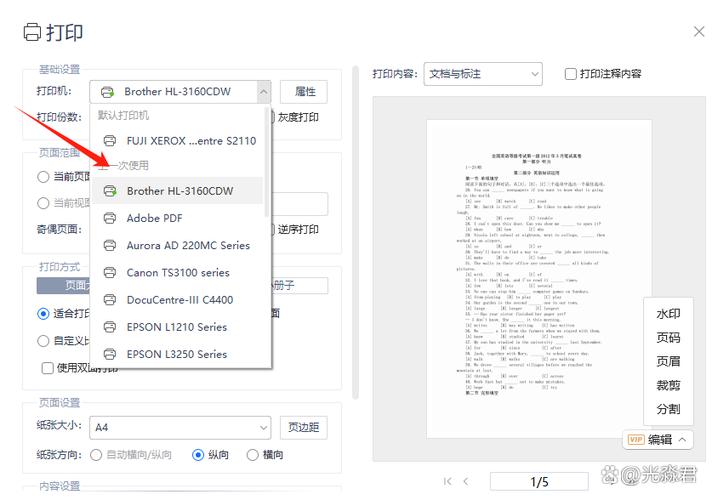Screen dimensions: 712x500
Task: Select 横向 landscape orientation
Action: (252, 455)
